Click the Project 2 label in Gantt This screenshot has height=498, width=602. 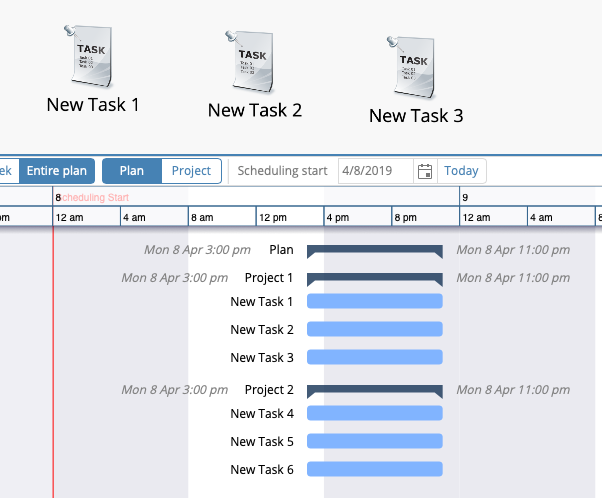pos(269,390)
